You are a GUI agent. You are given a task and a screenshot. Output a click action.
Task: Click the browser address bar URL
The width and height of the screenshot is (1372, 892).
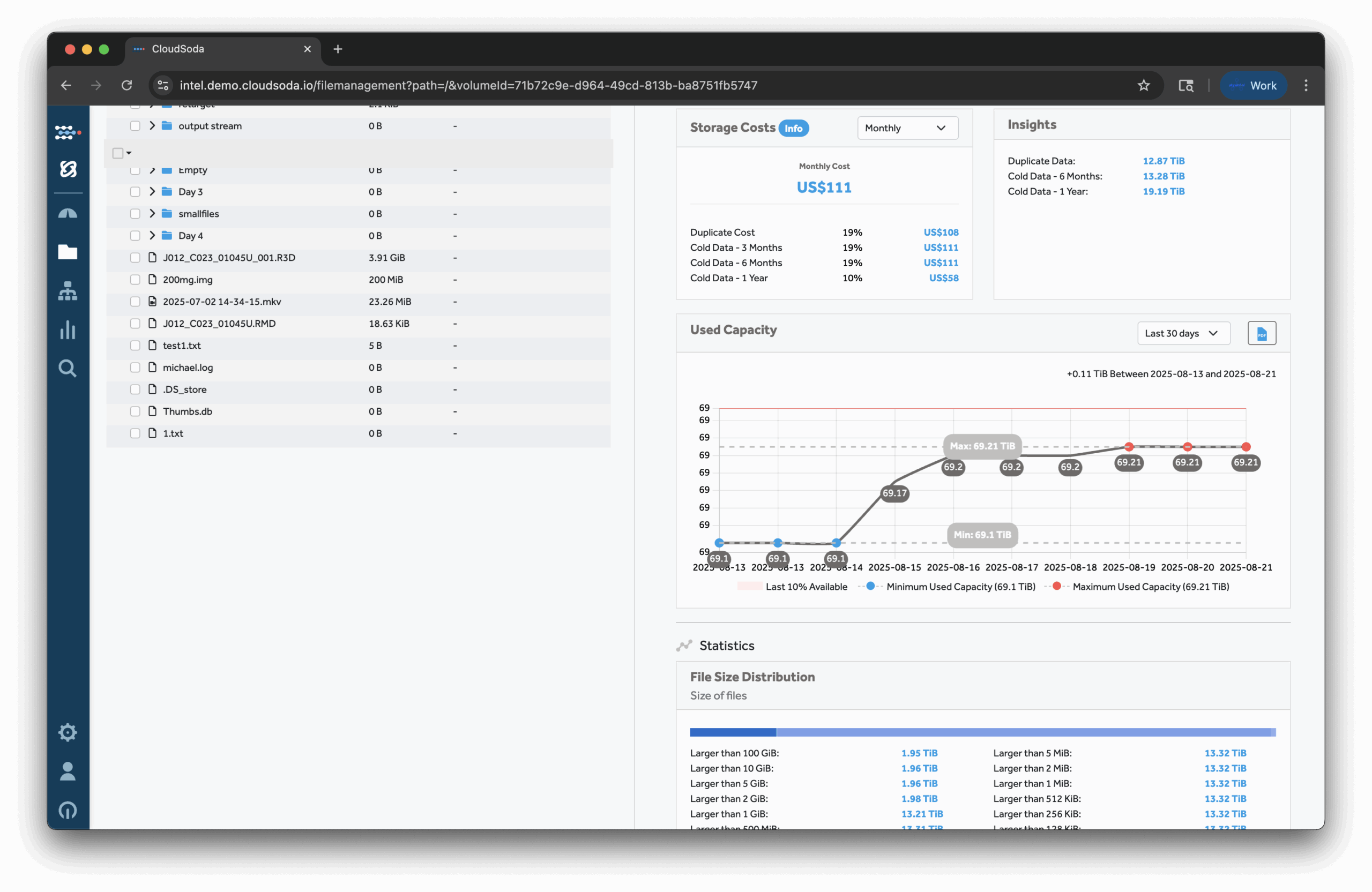(x=468, y=85)
